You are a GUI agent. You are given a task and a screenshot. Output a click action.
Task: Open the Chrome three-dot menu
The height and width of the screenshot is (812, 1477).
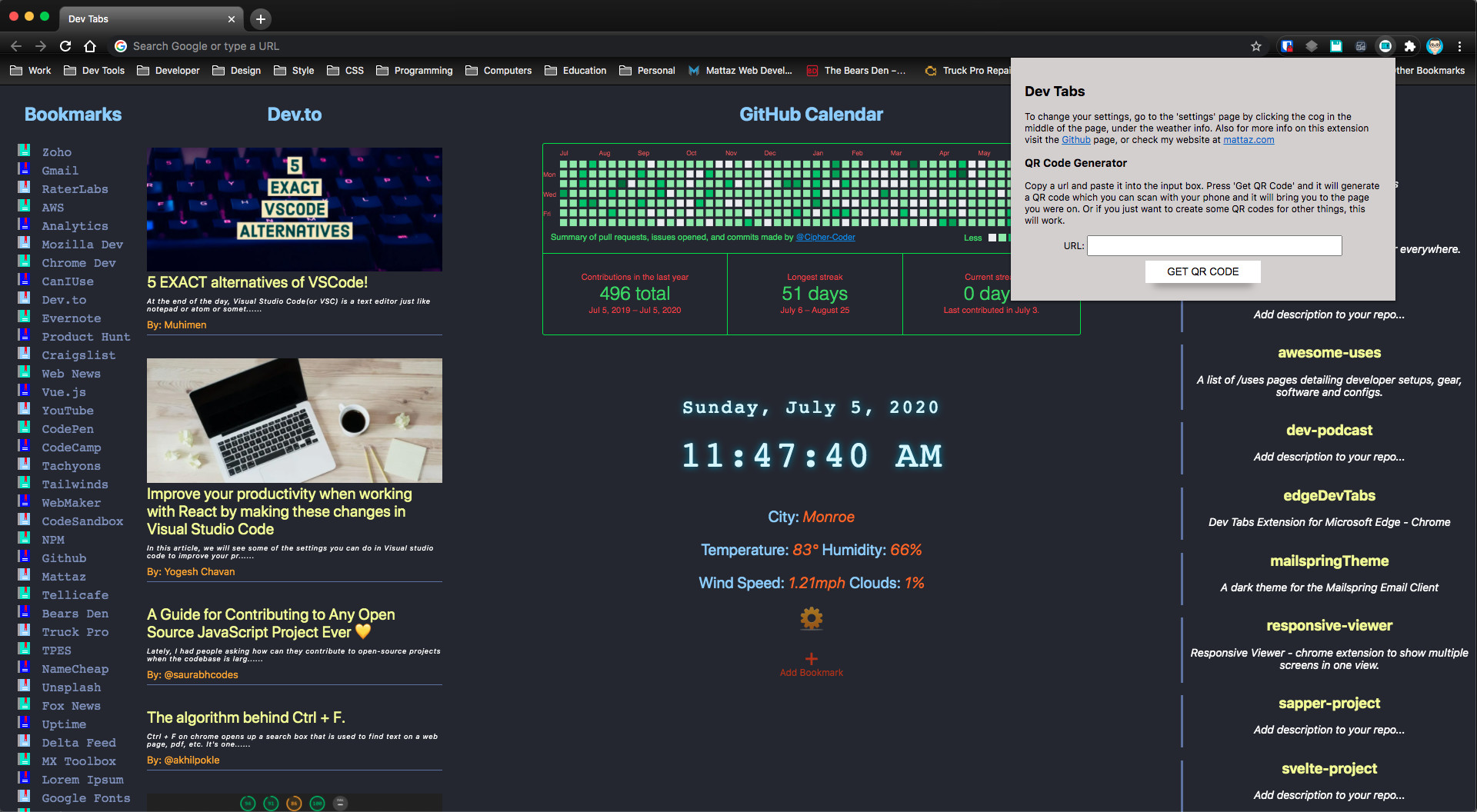[1459, 46]
